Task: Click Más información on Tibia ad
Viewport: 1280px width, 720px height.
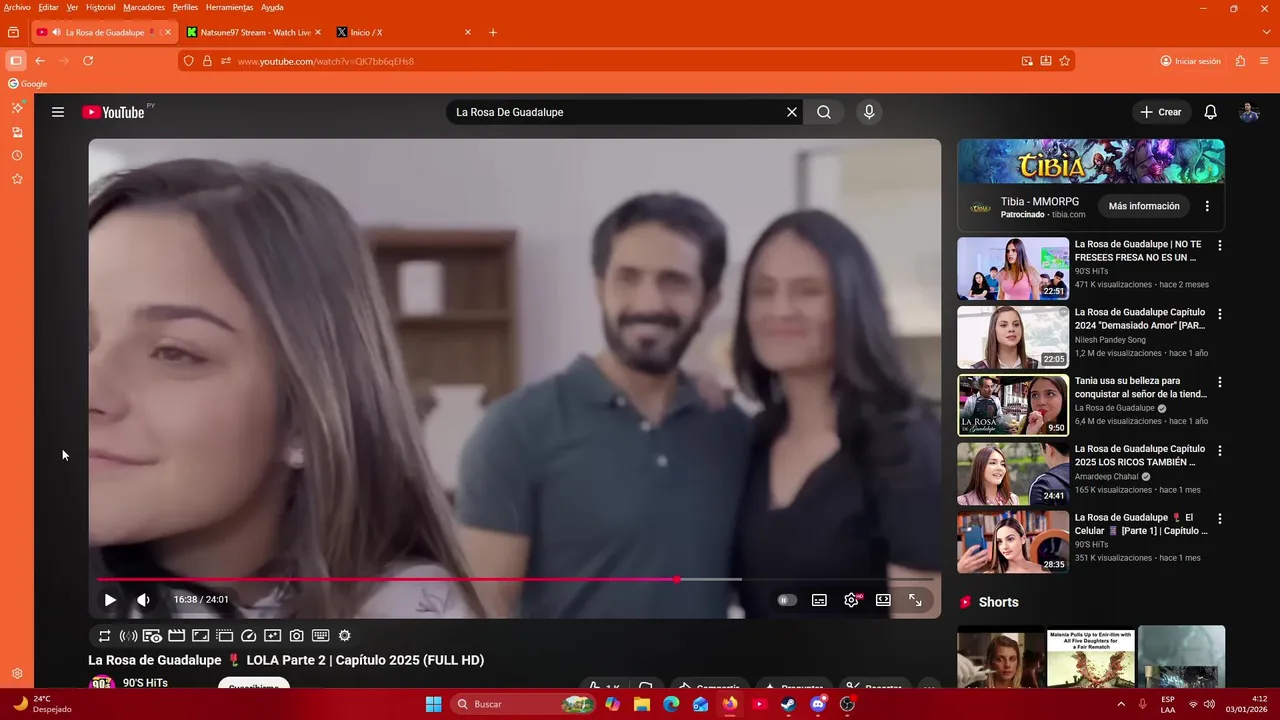Action: [x=1144, y=206]
